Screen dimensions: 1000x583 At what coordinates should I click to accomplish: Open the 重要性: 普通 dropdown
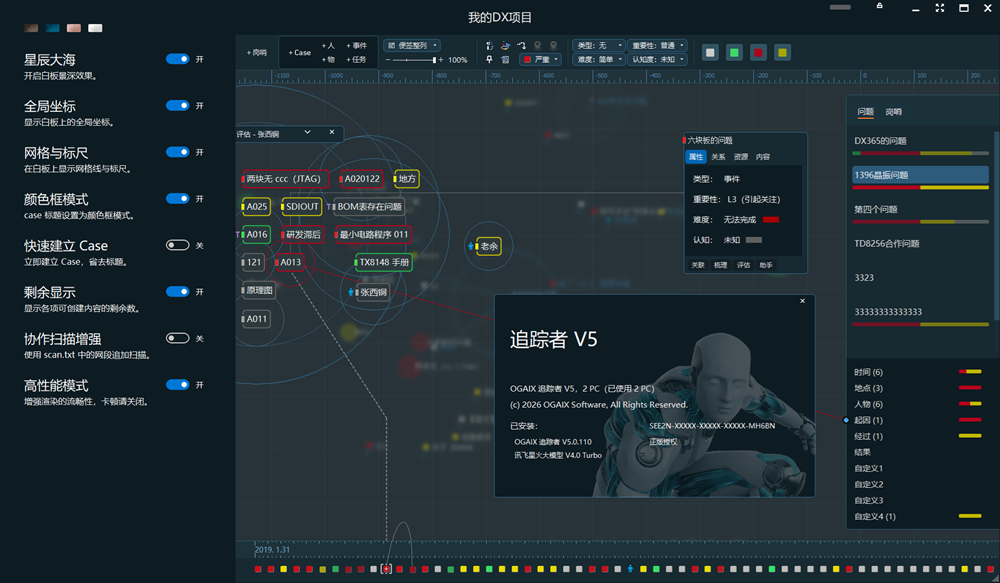tap(657, 45)
